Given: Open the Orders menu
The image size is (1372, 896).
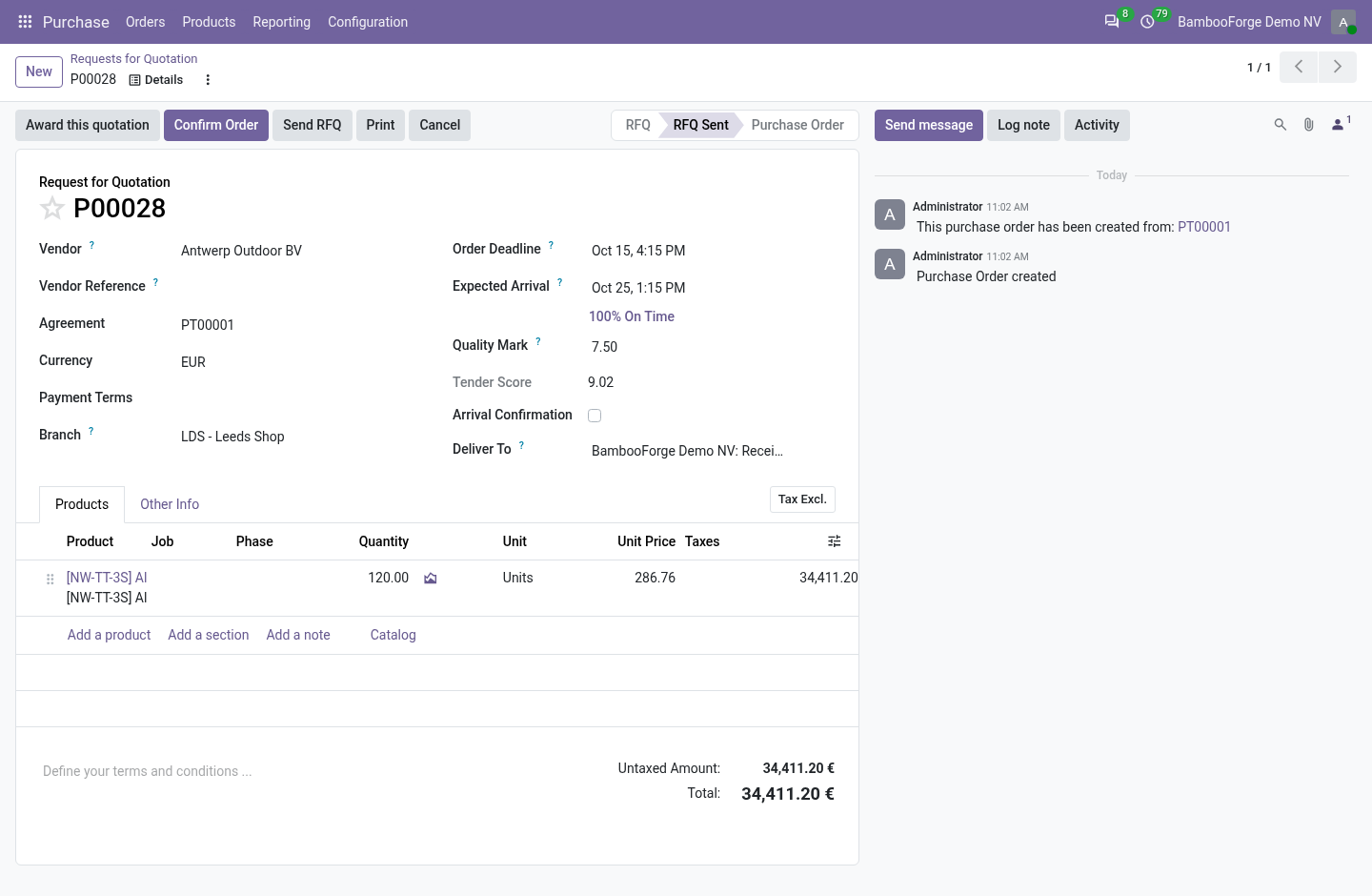Looking at the screenshot, I should [x=145, y=22].
